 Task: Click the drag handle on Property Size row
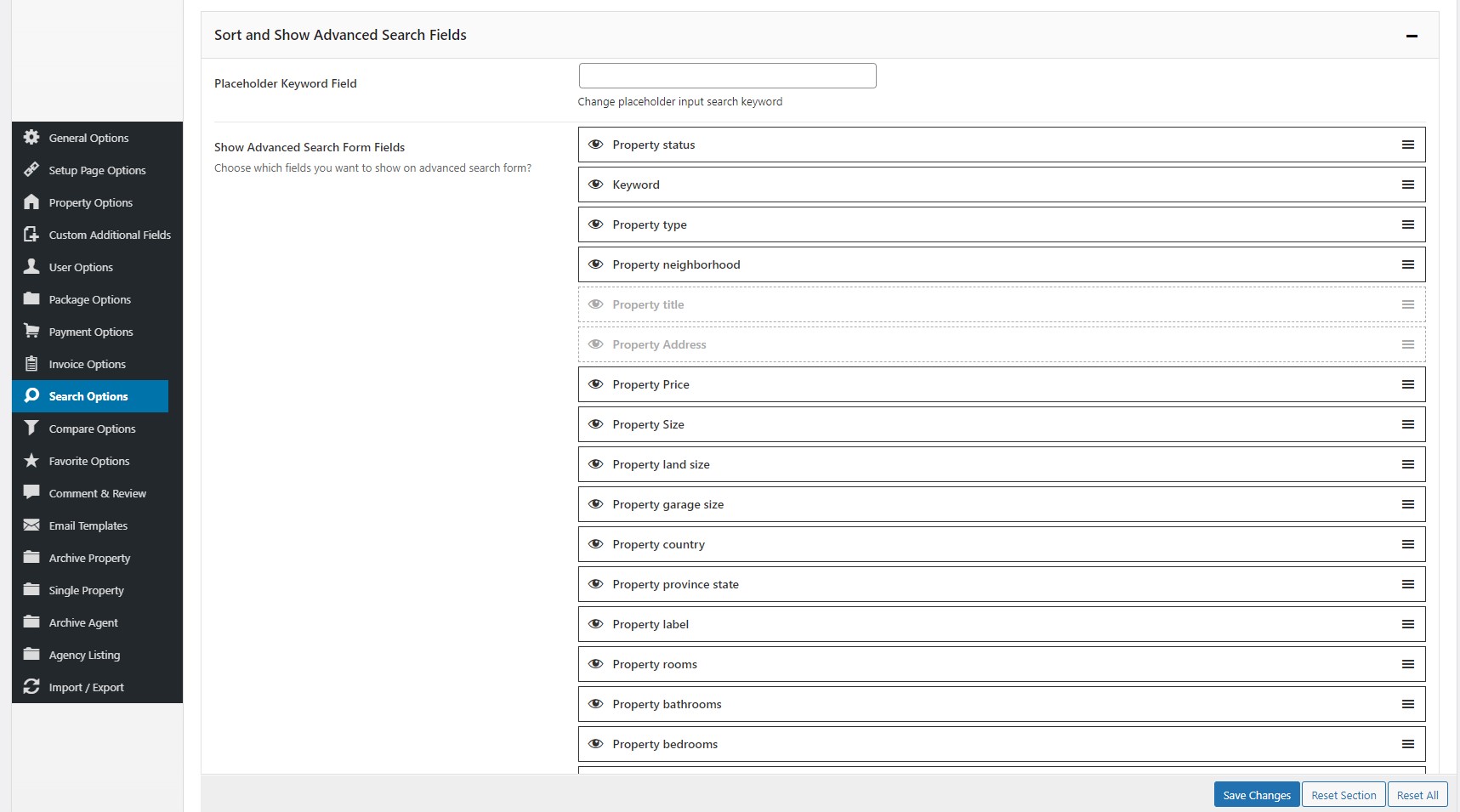(1408, 424)
